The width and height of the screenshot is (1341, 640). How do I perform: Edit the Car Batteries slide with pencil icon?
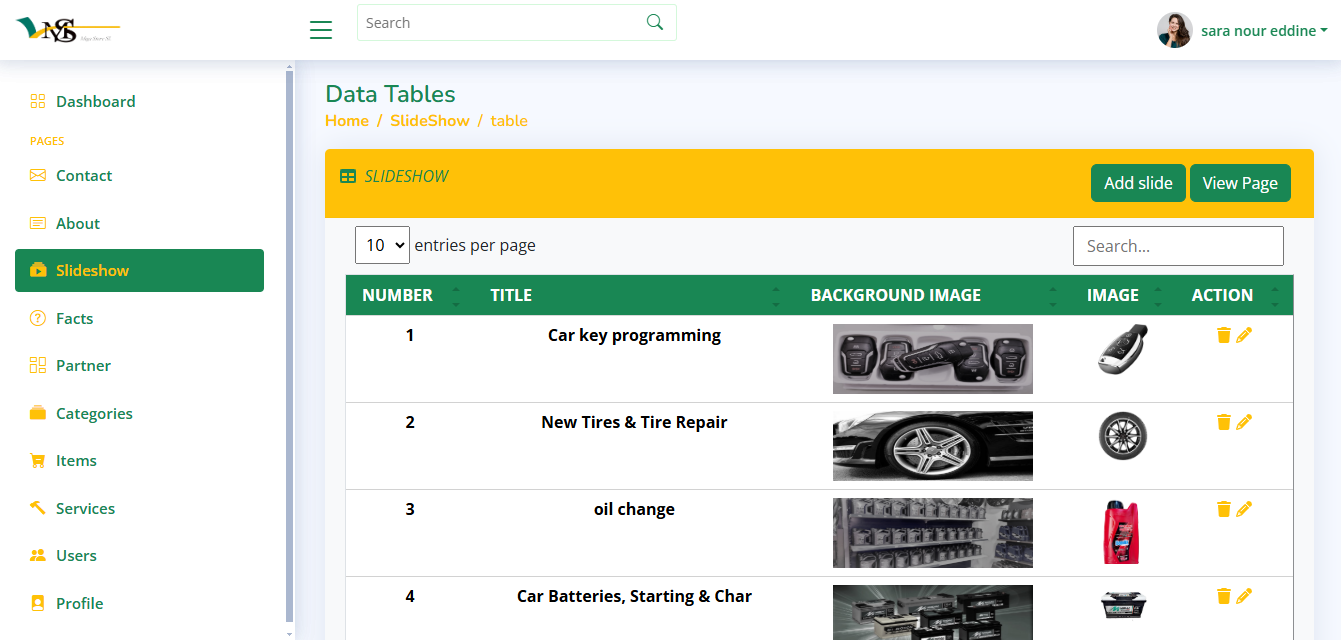click(1244, 597)
